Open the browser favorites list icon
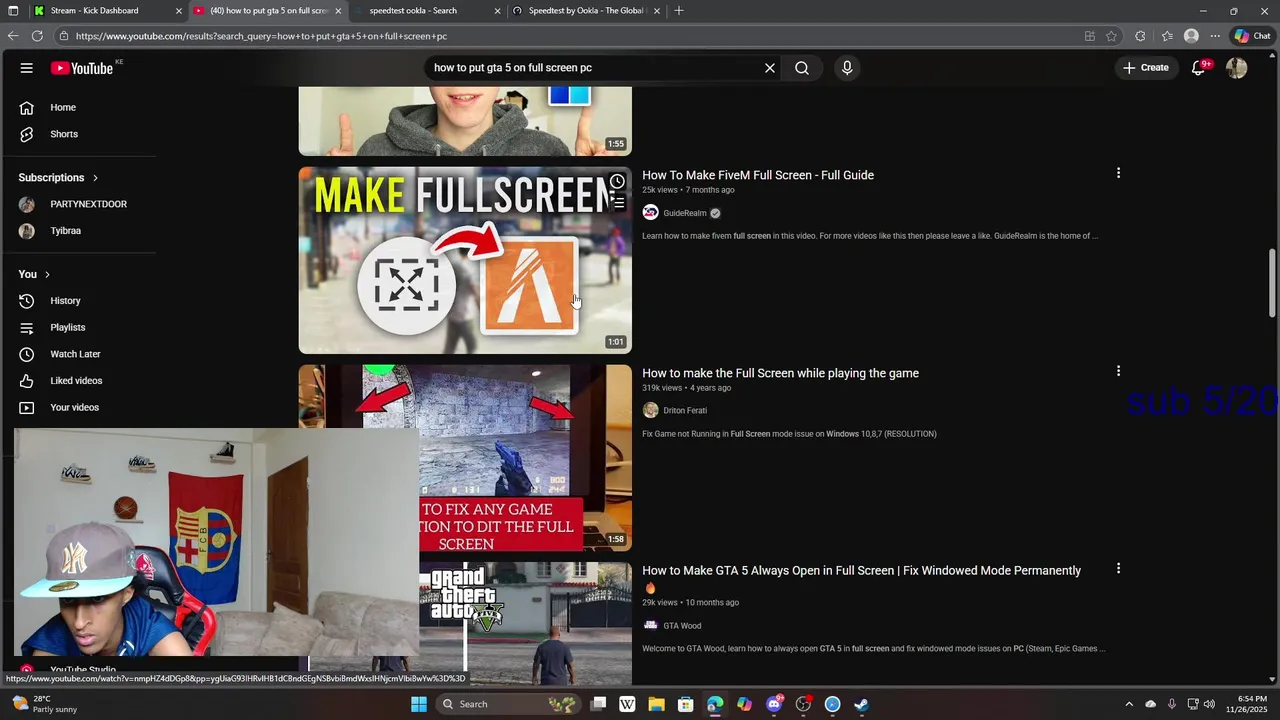This screenshot has width=1280, height=720. coord(1167,36)
